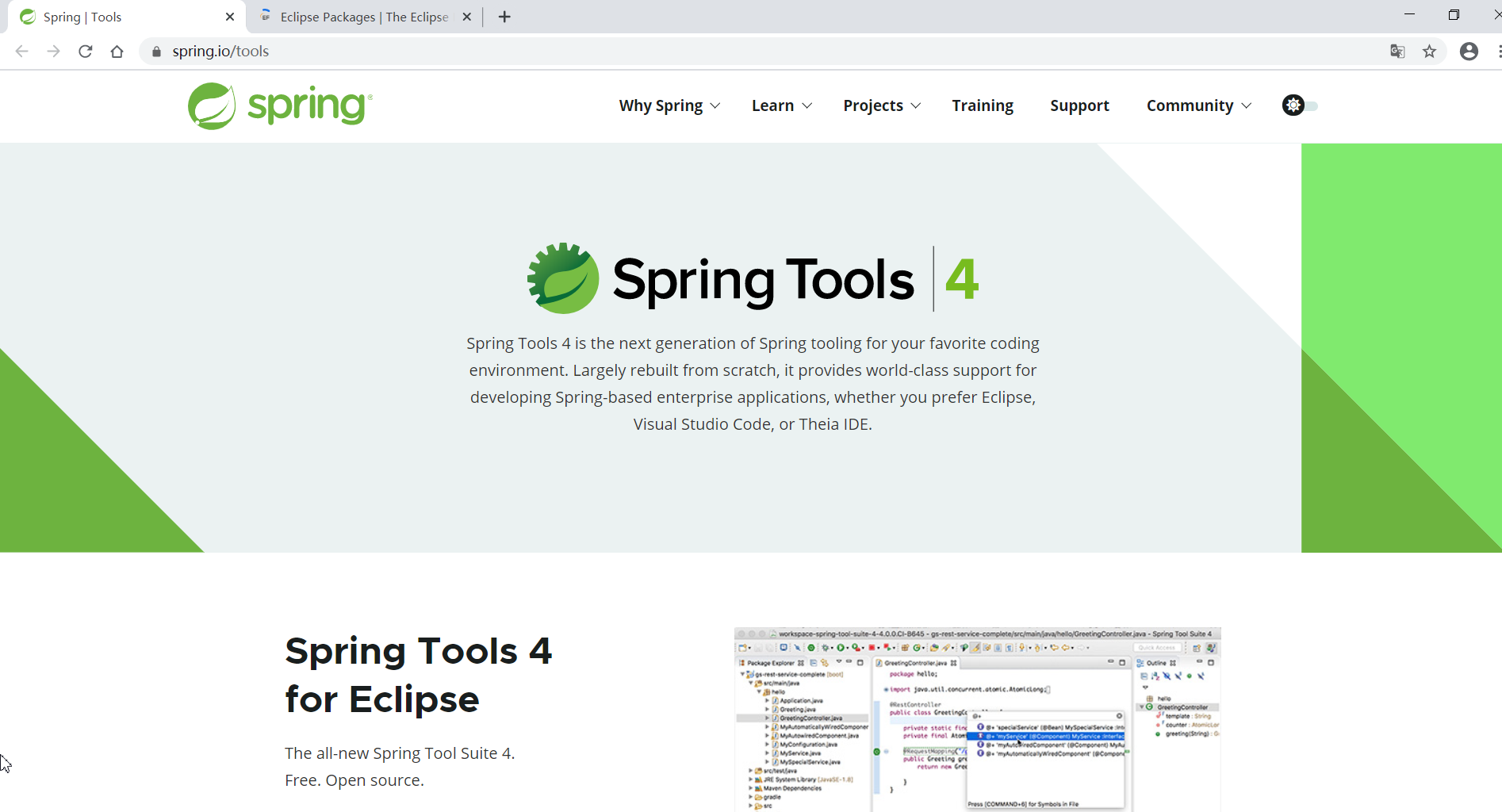Viewport: 1502px width, 812px height.
Task: Click the Spring Tools 4 for Eclipse heading
Action: pos(418,675)
